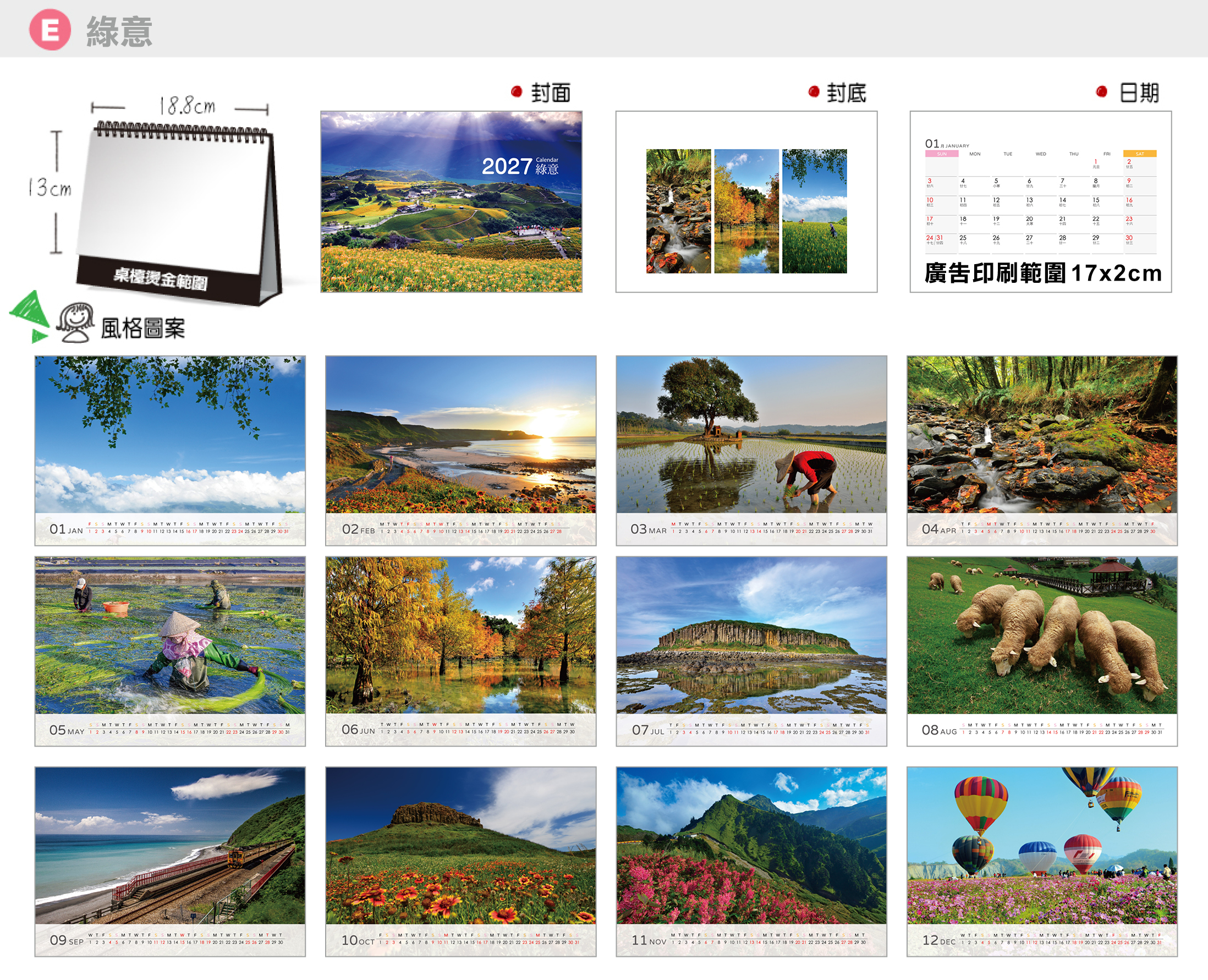Open the back cover three-photo thumbnail

click(x=746, y=201)
